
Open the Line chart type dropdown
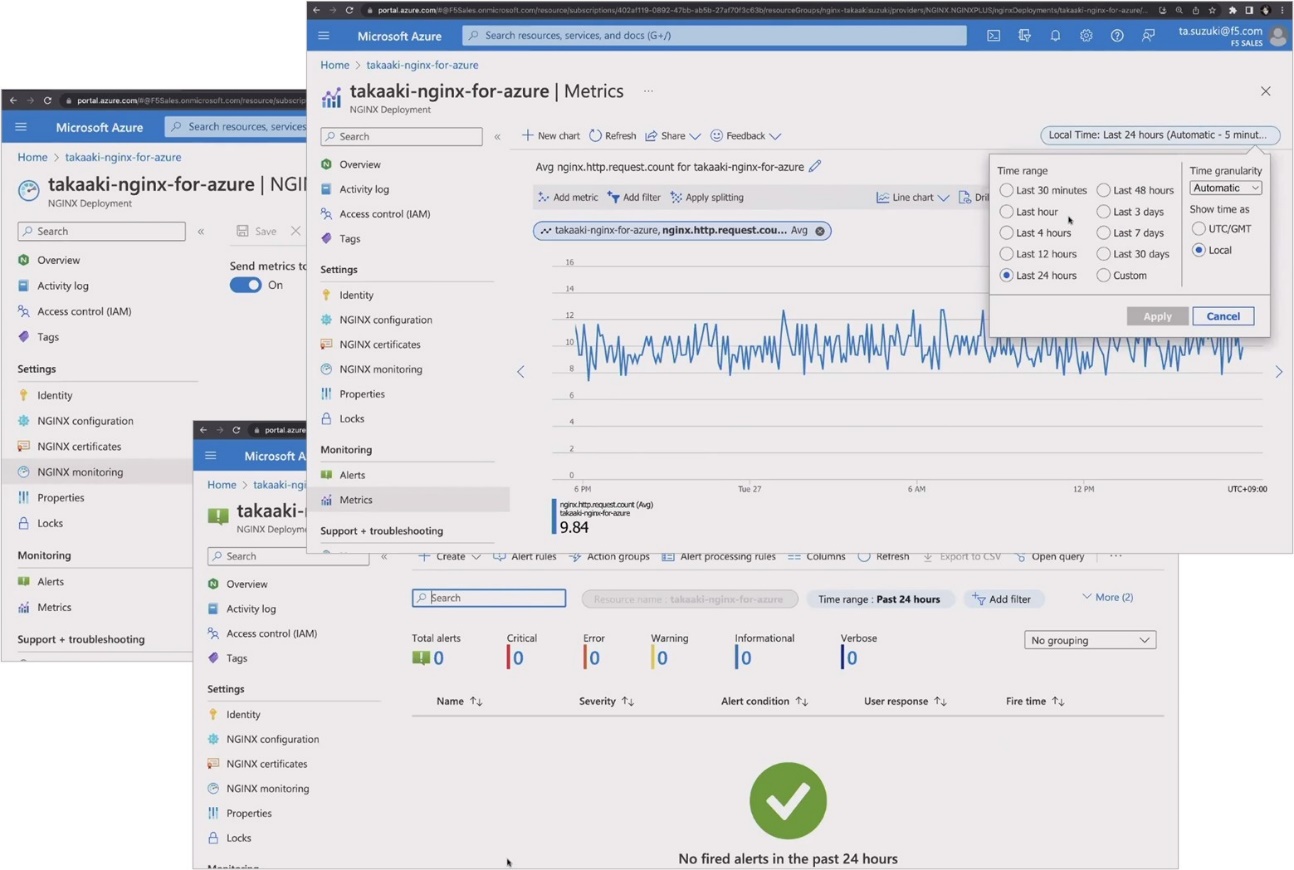tap(913, 198)
